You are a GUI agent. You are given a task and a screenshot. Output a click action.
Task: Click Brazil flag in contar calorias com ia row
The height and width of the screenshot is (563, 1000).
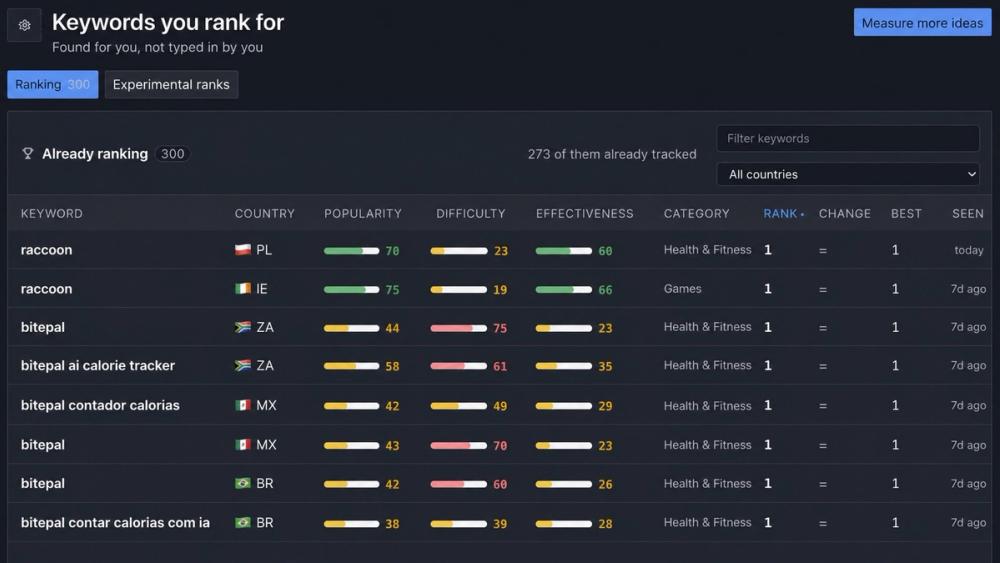coord(242,522)
